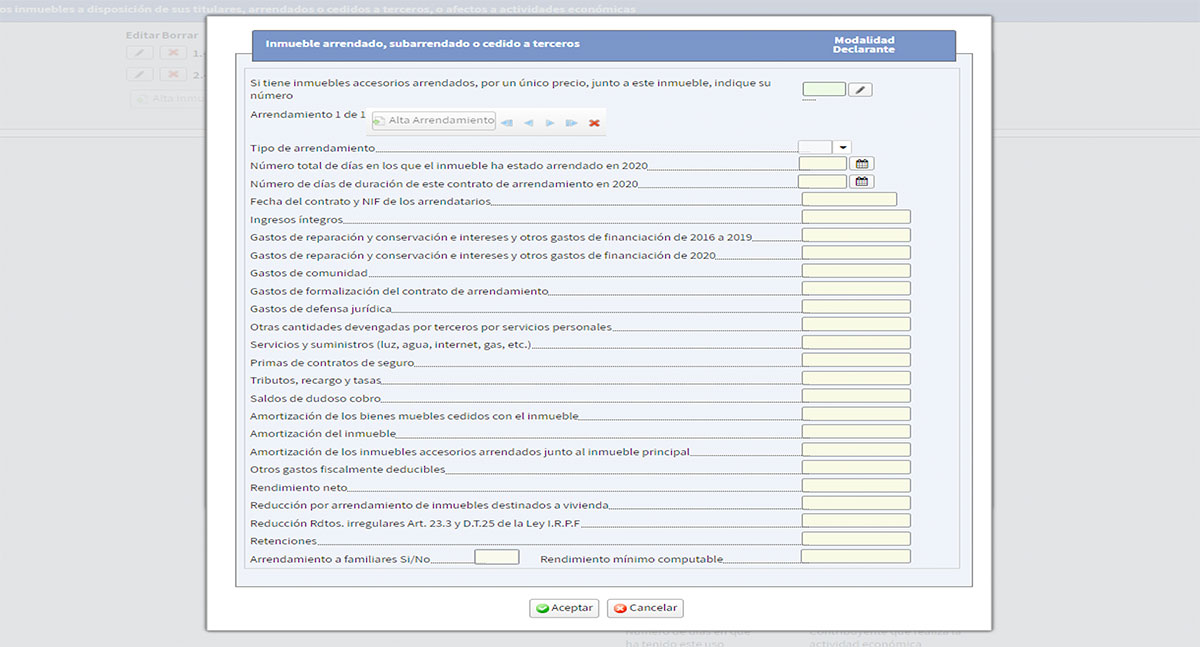
Task: Select the Servicios y suministros field
Action: tap(856, 343)
